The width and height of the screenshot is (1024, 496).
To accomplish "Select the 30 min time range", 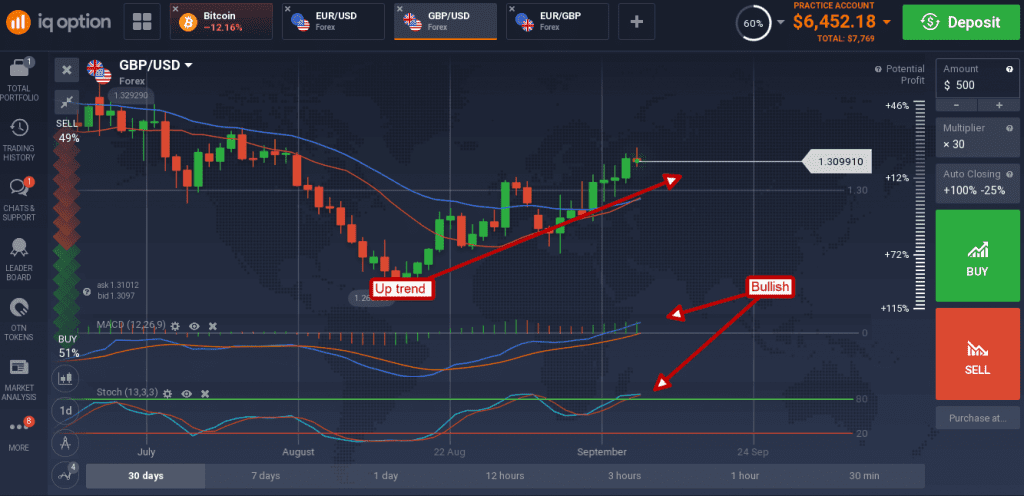I will pyautogui.click(x=864, y=476).
